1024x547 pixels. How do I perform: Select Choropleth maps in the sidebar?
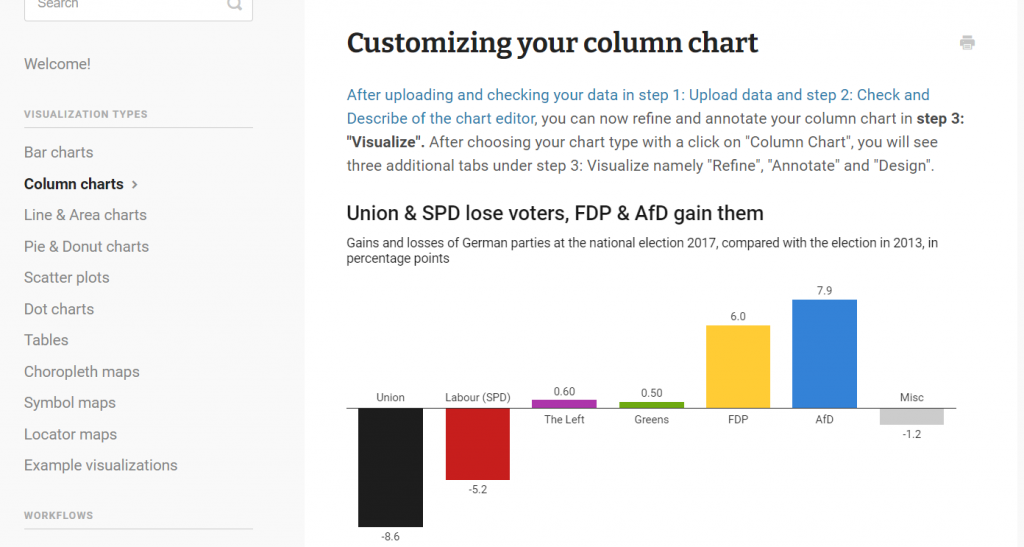[x=82, y=371]
